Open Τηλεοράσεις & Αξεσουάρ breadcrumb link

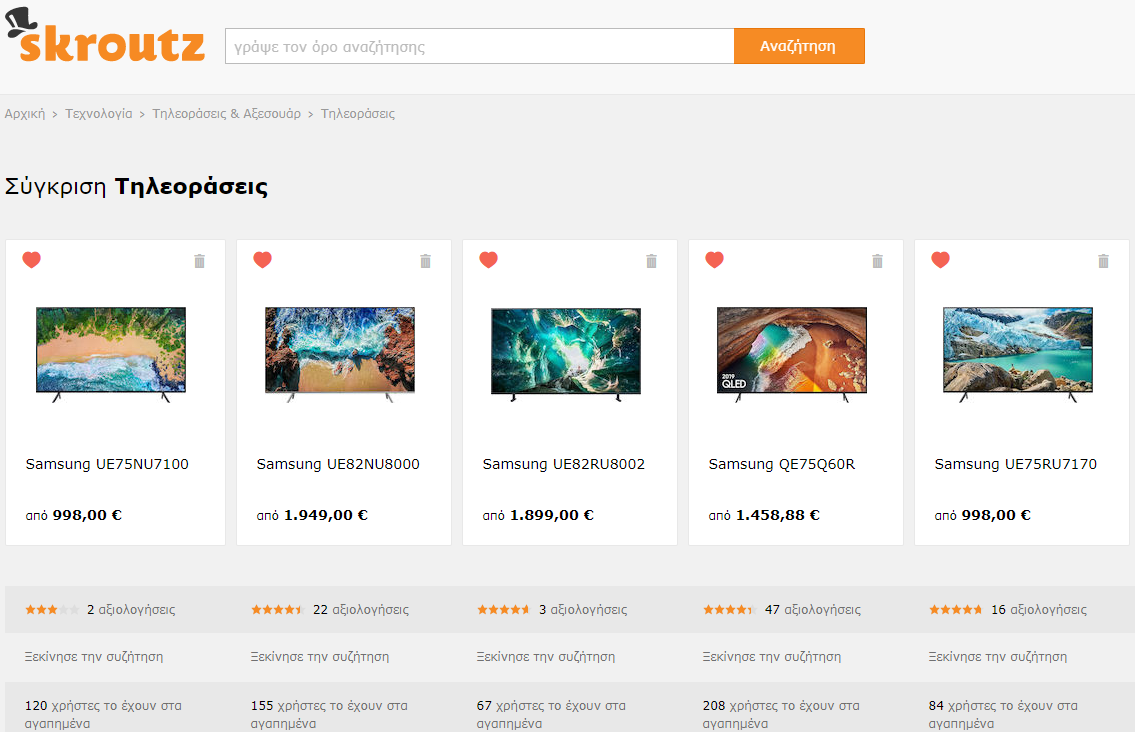226,114
